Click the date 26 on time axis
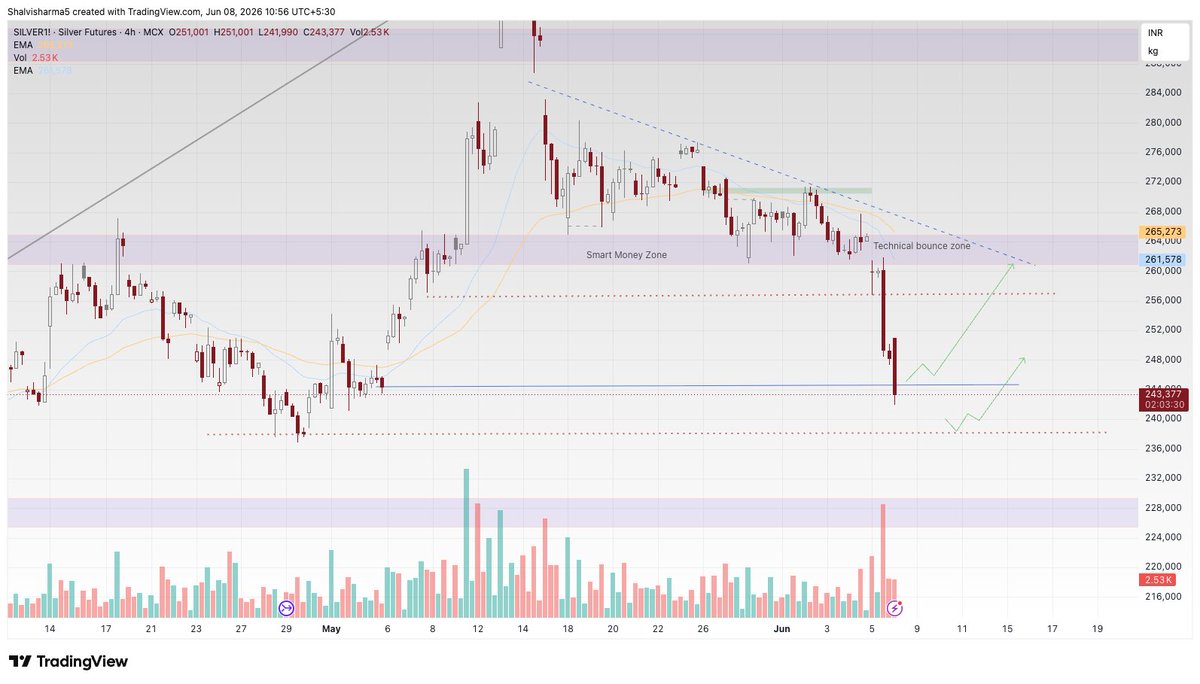 [x=703, y=629]
